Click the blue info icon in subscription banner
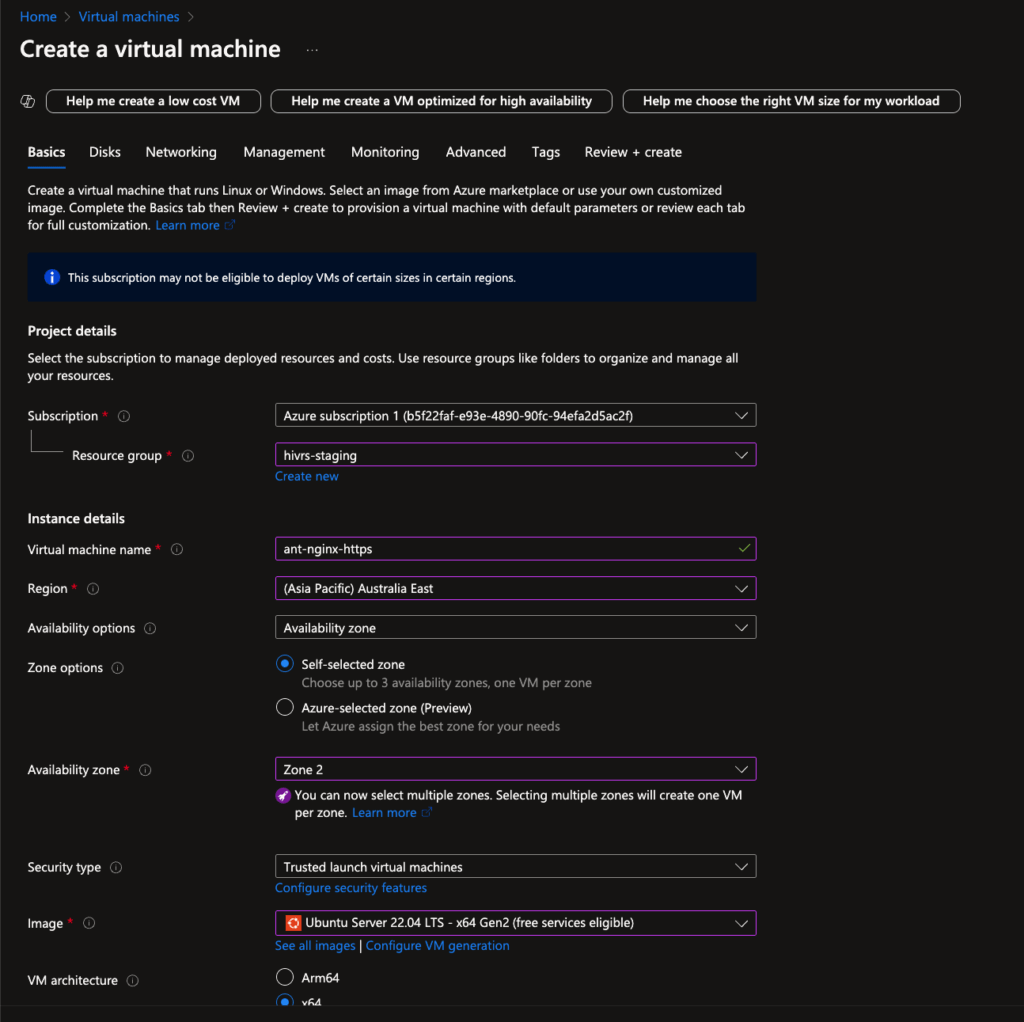 52,278
